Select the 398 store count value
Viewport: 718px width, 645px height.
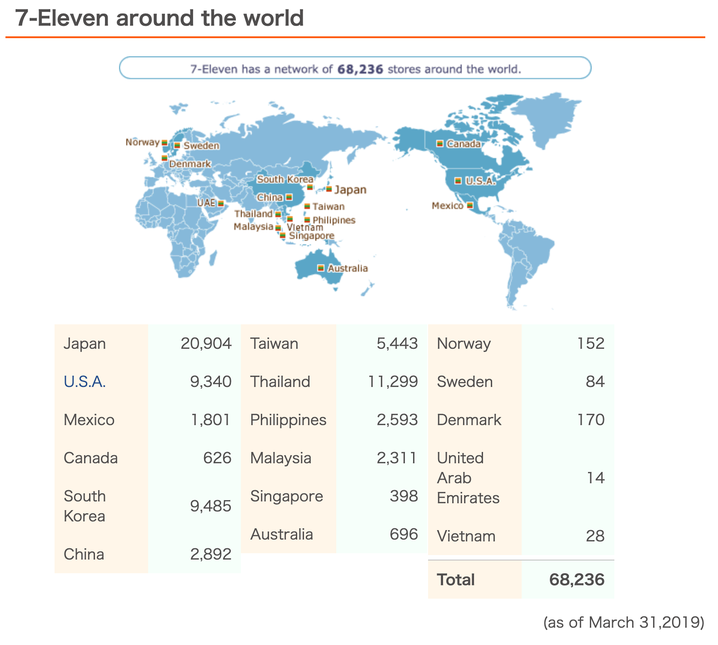pos(403,496)
